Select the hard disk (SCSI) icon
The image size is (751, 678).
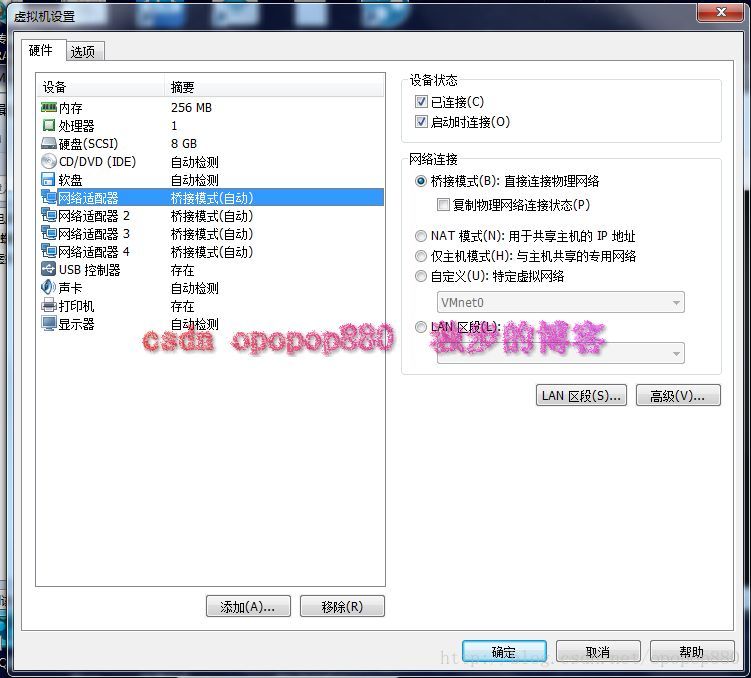(x=49, y=143)
